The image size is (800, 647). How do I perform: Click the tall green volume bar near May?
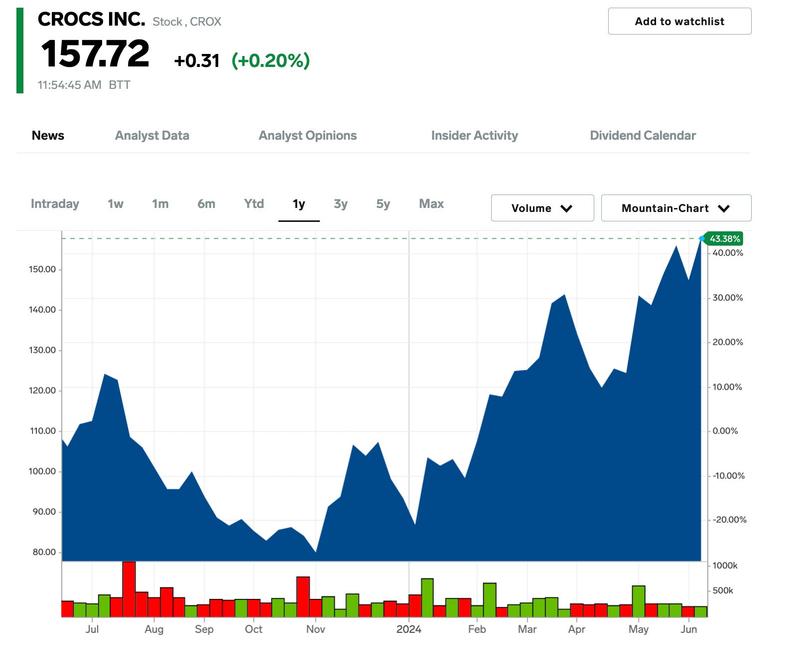pyautogui.click(x=639, y=602)
